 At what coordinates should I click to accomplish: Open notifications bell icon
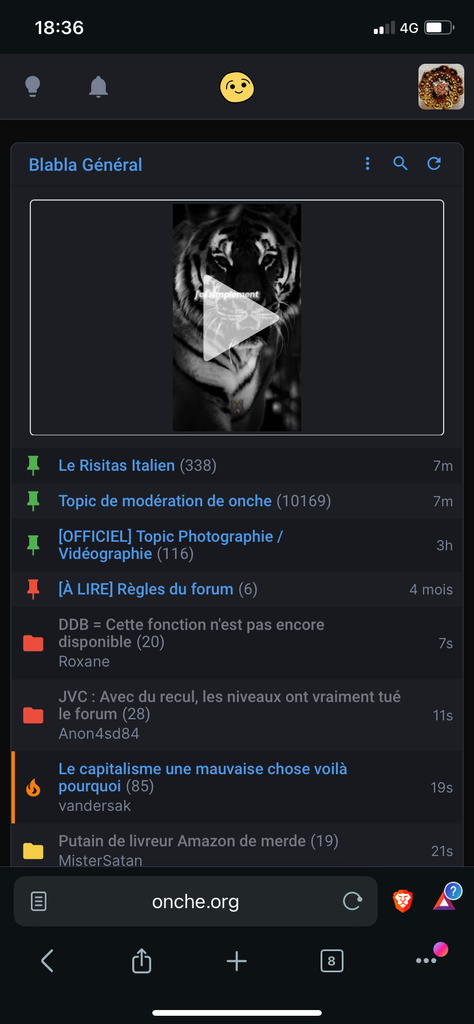99,86
